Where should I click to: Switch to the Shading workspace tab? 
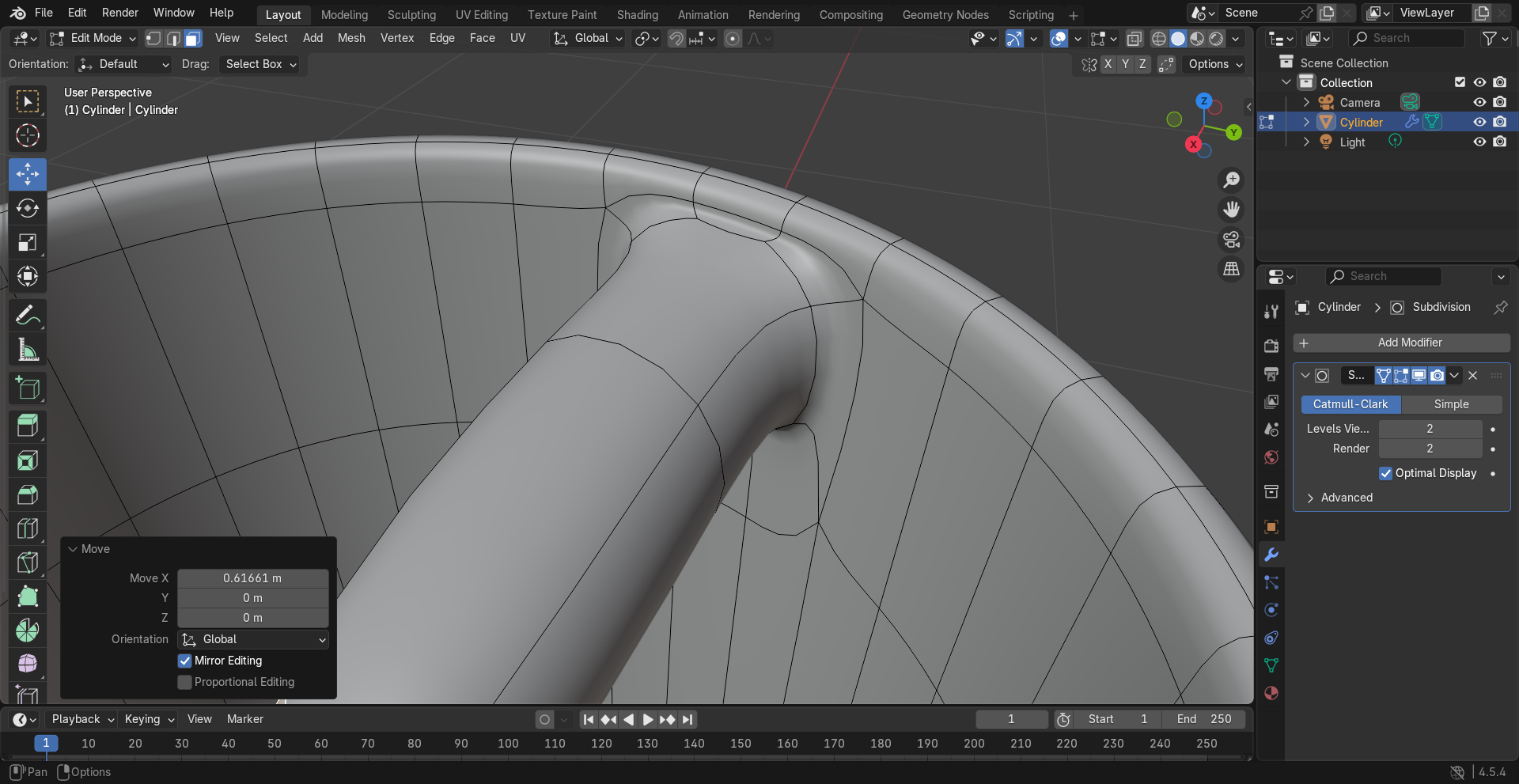coord(638,15)
